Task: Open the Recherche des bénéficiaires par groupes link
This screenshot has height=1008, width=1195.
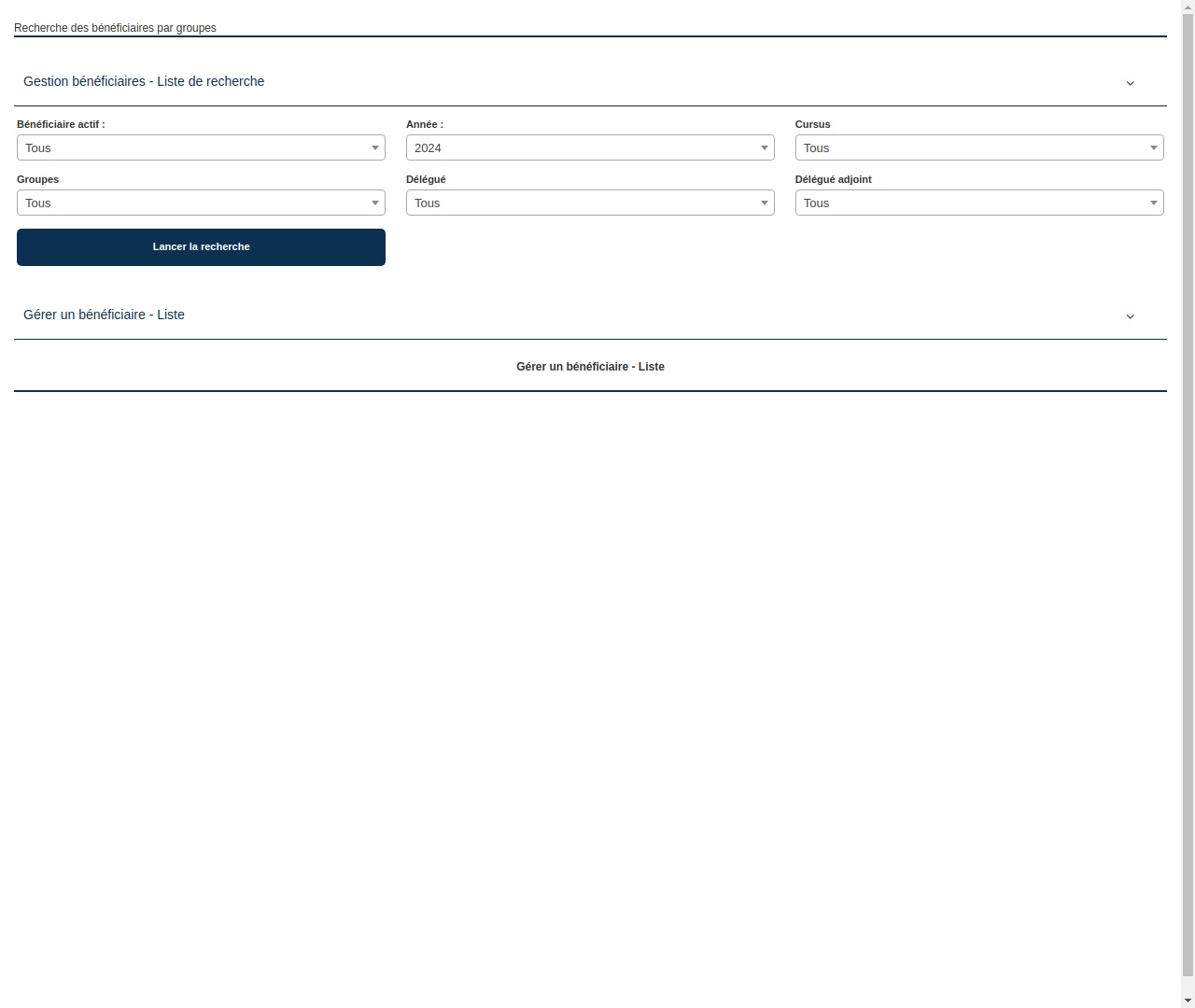Action: [x=115, y=28]
